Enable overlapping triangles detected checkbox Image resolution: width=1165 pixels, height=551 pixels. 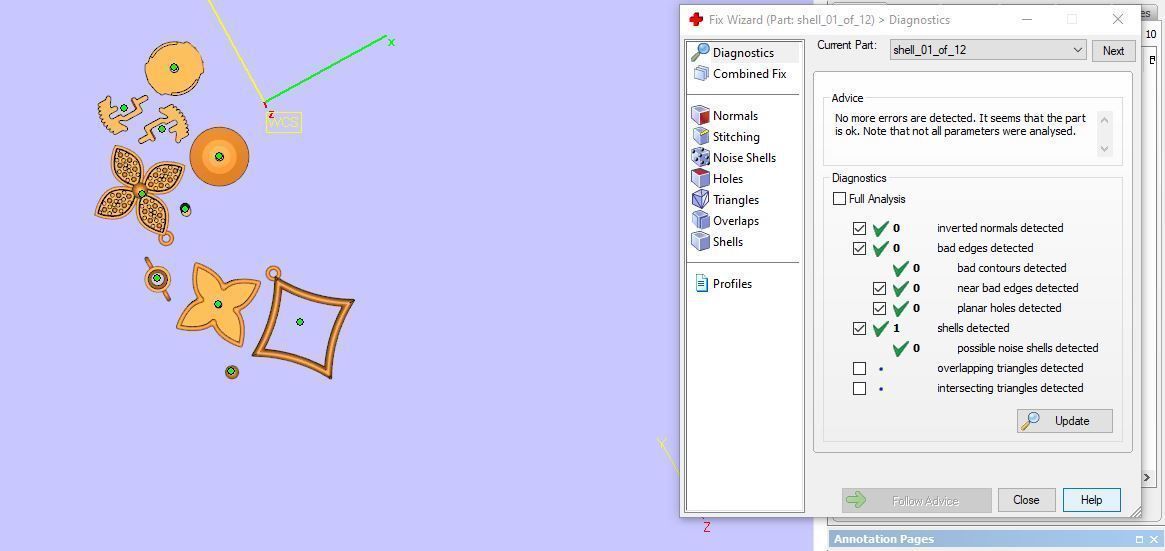(860, 368)
